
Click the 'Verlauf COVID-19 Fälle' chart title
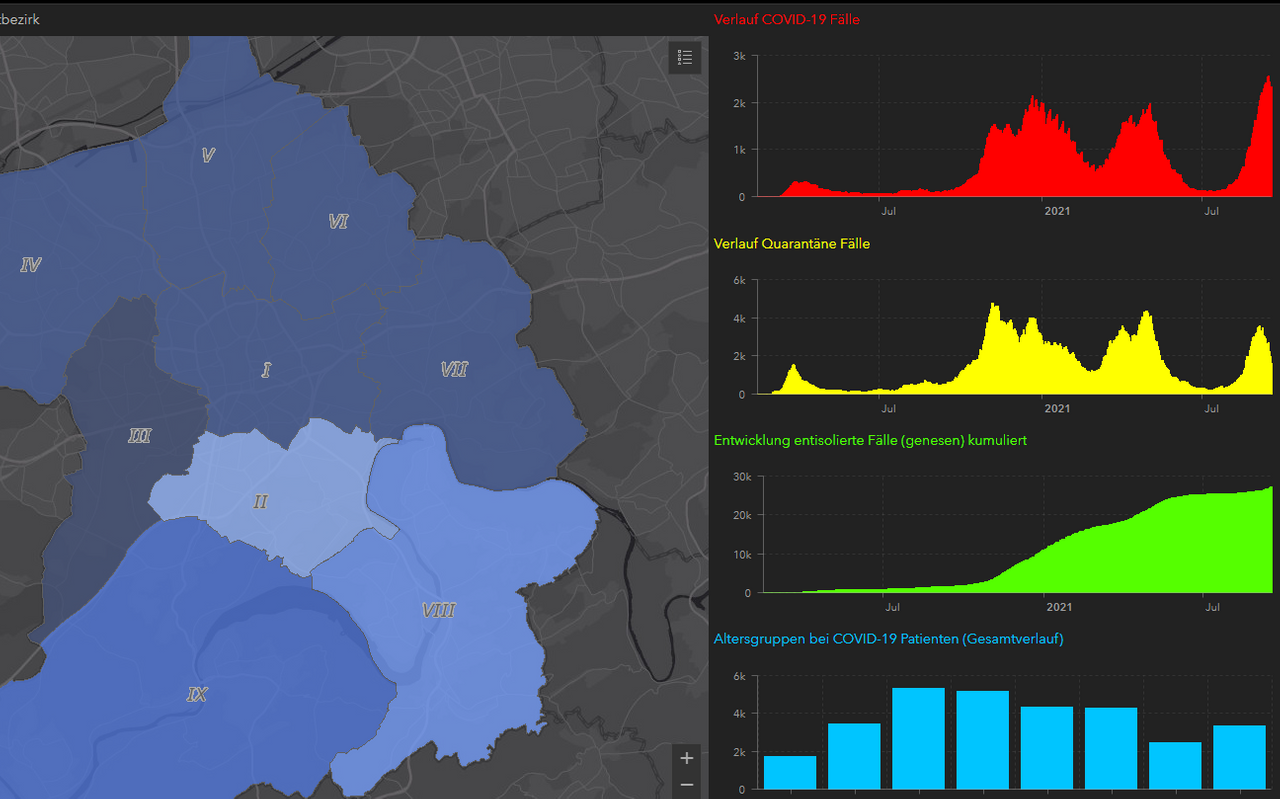[x=786, y=19]
